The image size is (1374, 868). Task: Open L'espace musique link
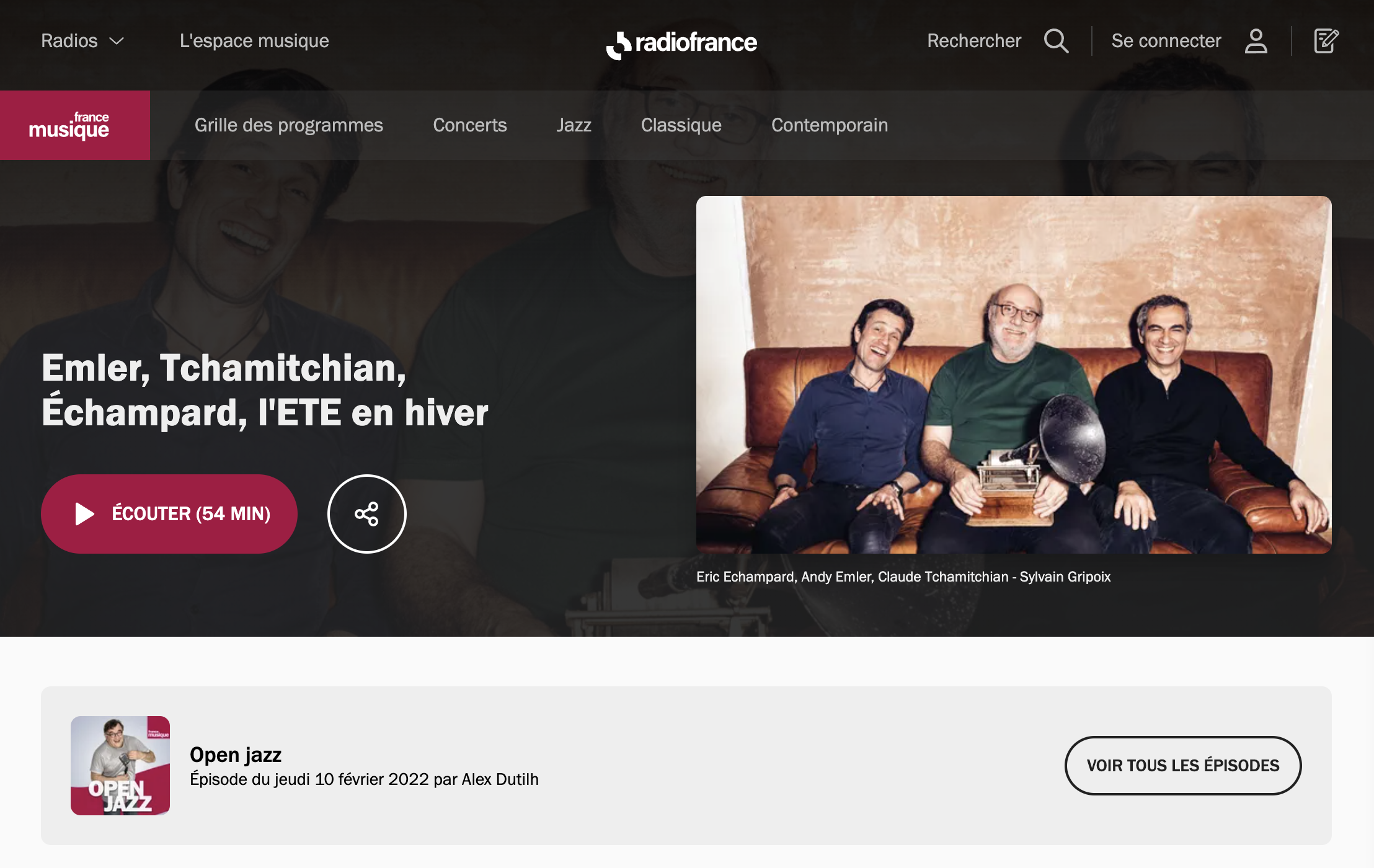[254, 41]
